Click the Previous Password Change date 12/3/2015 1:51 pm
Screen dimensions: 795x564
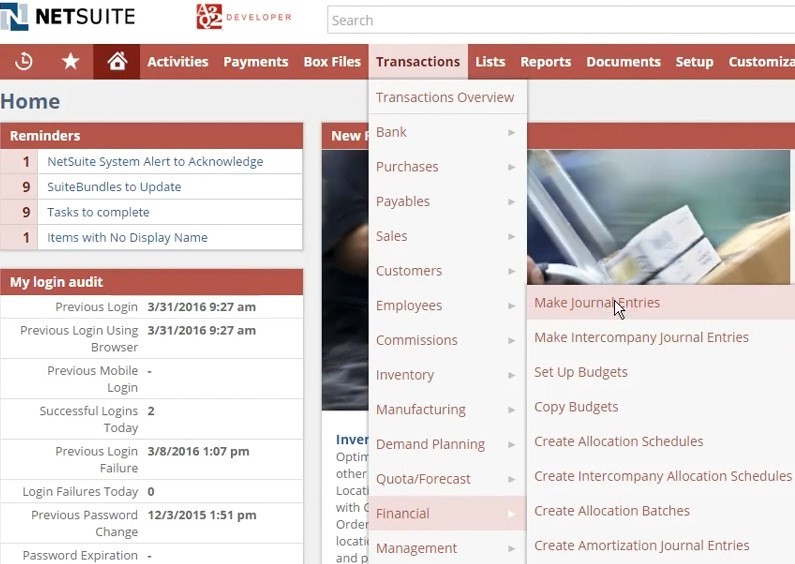coord(202,515)
